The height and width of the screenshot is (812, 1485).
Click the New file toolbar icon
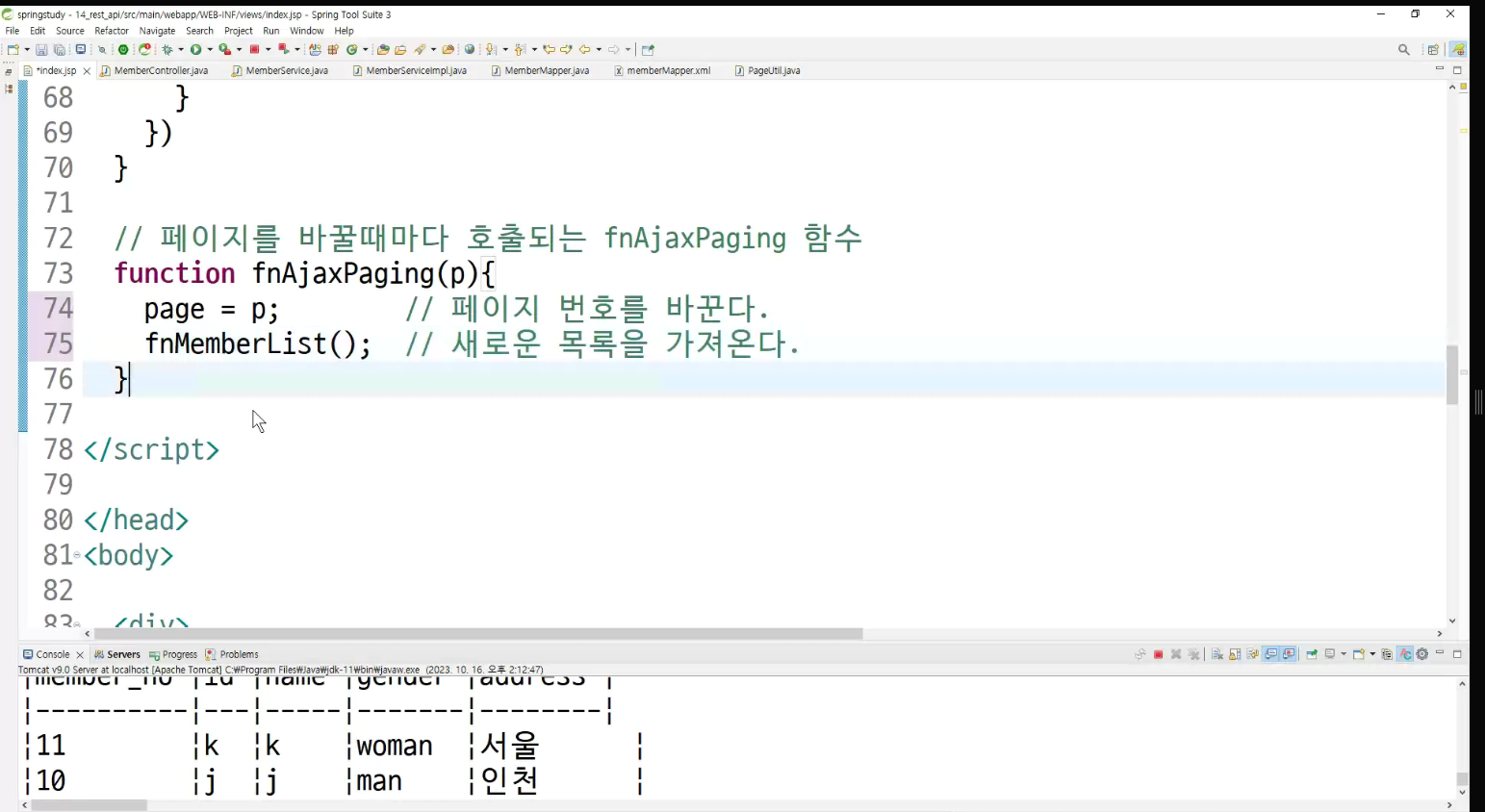(13, 50)
